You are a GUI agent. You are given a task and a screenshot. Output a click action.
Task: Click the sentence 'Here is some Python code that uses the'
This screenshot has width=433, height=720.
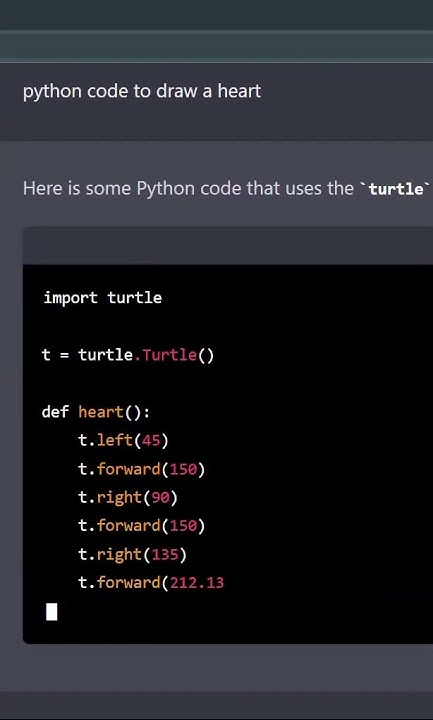(x=188, y=188)
